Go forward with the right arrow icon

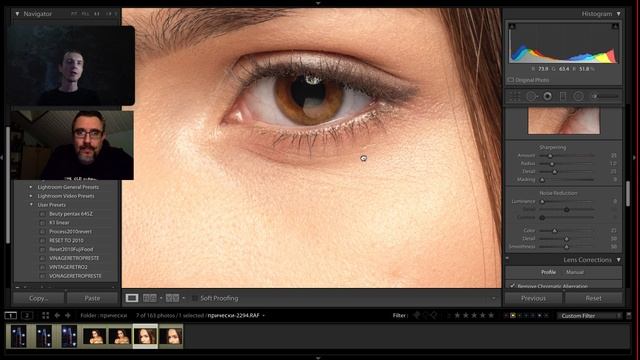pyautogui.click(x=68, y=316)
